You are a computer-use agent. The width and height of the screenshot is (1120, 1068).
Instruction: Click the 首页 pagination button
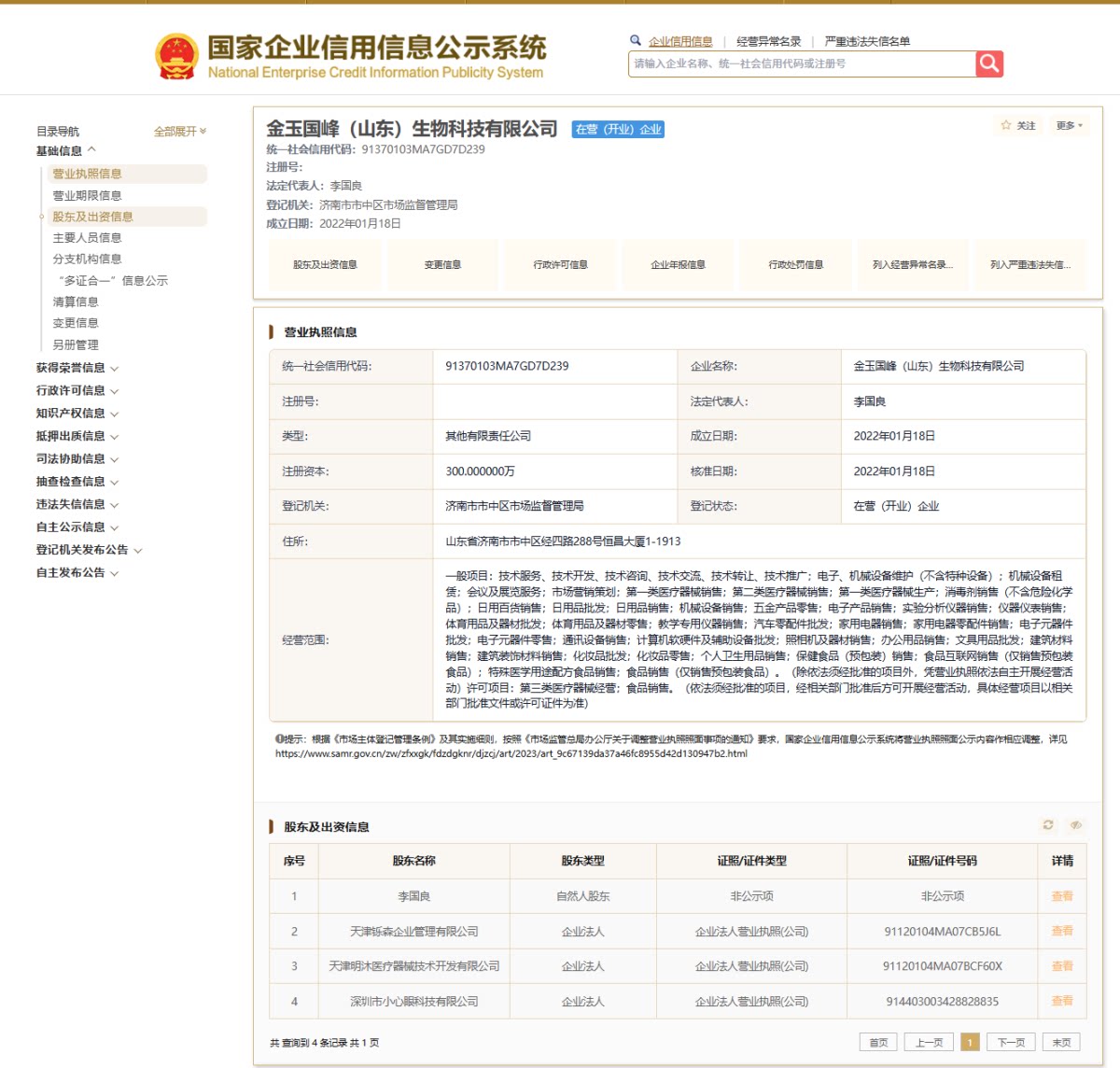[x=878, y=1043]
